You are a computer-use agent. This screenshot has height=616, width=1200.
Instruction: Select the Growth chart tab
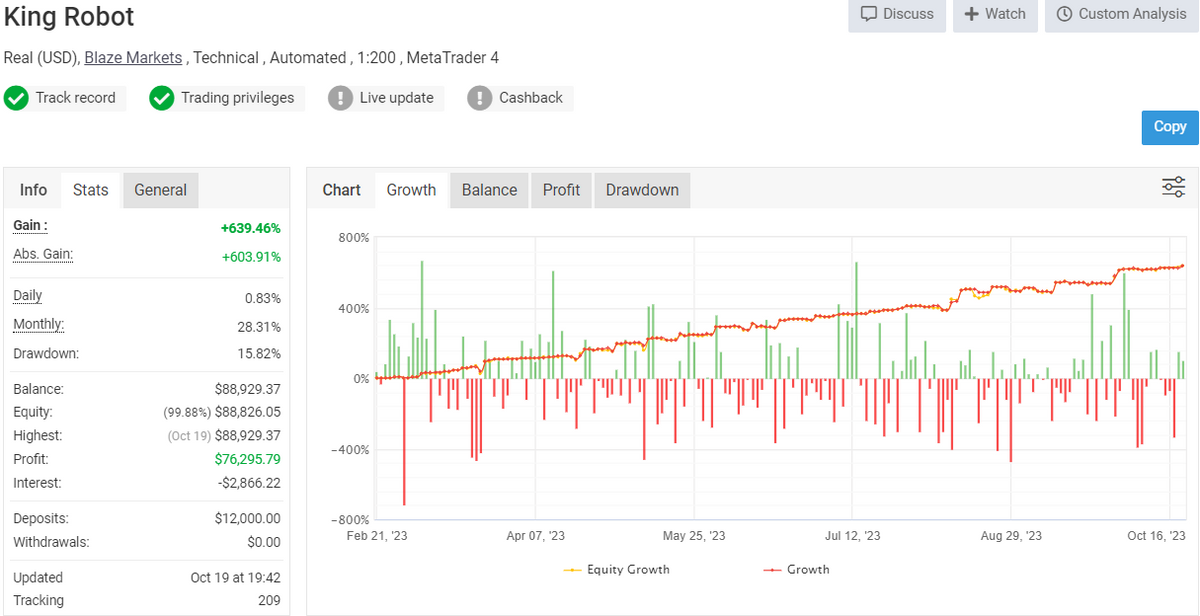(411, 190)
